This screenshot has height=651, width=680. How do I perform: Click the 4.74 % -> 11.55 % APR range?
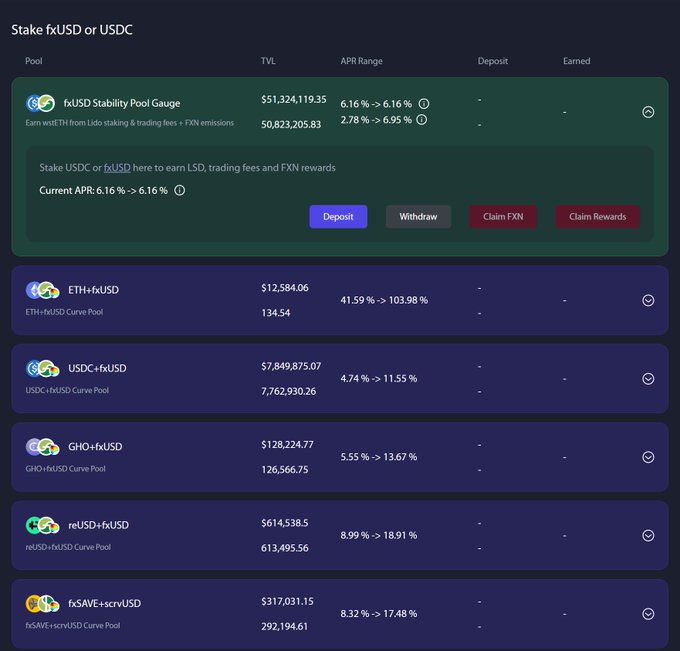click(379, 379)
